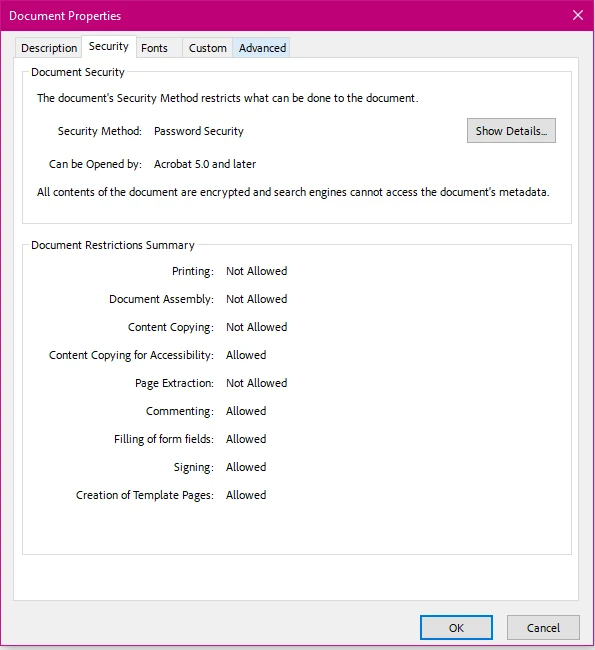Click Document Assembly 'Not Allowed' value
595x650 pixels.
click(256, 299)
